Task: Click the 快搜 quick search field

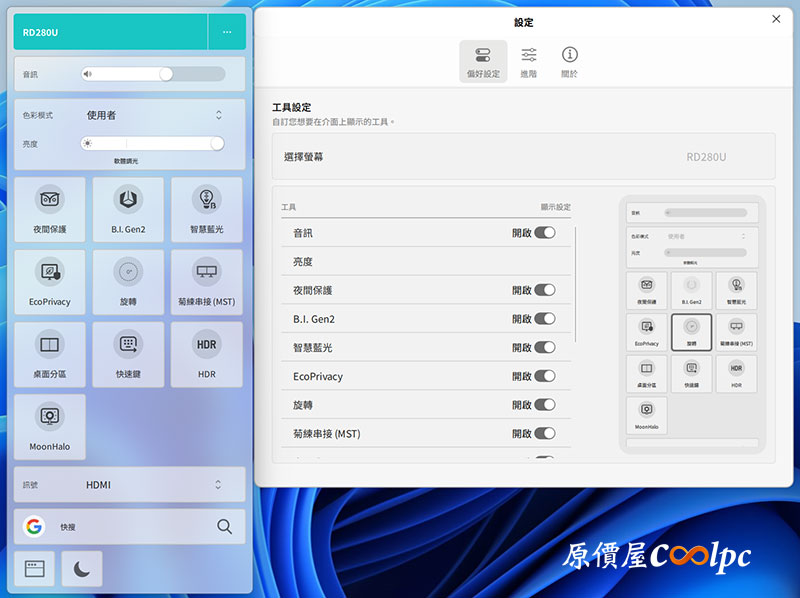Action: (130, 526)
